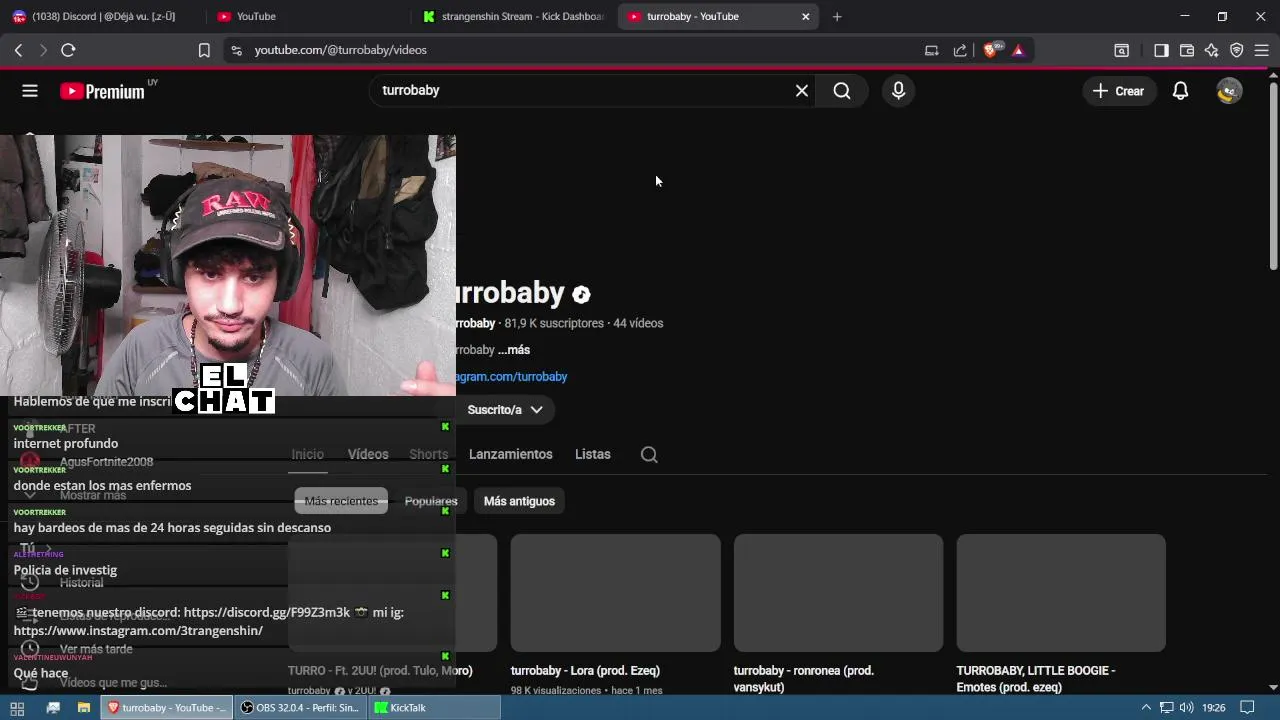Expand channel description with ...más

point(514,350)
